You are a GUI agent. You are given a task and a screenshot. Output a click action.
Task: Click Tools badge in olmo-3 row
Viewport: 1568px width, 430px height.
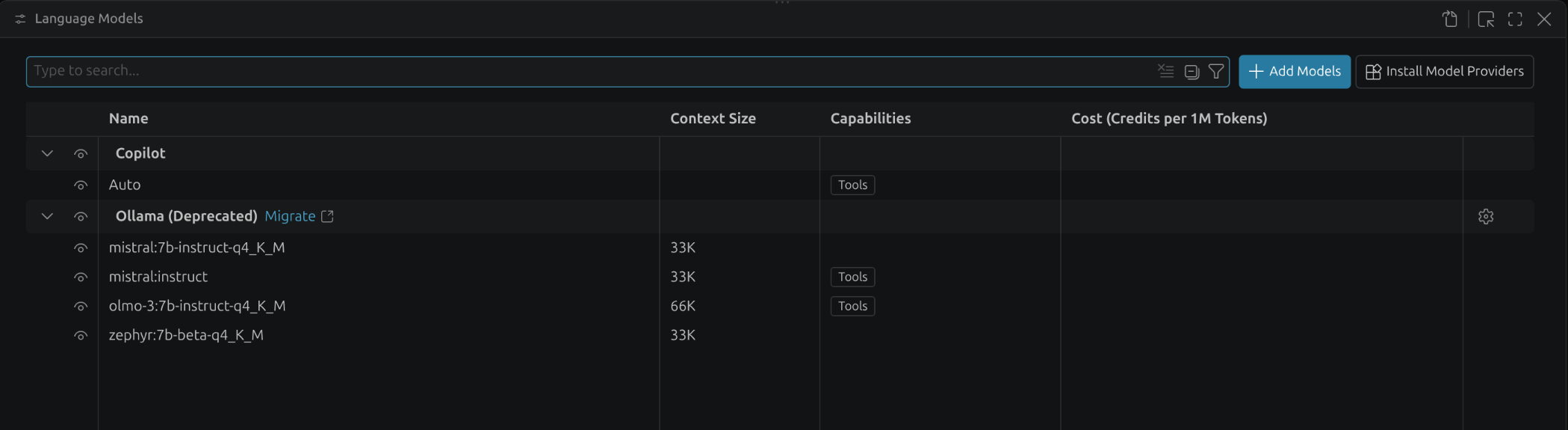click(852, 306)
